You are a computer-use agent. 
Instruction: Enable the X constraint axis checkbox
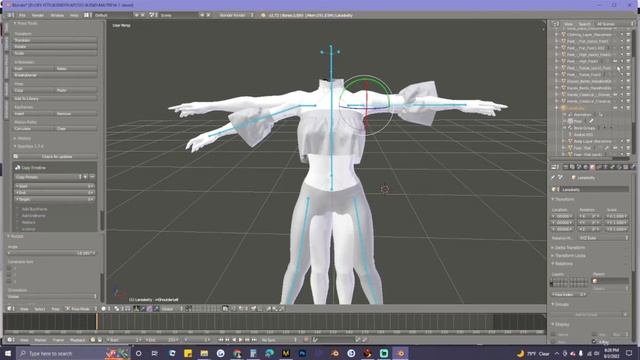coord(9,268)
